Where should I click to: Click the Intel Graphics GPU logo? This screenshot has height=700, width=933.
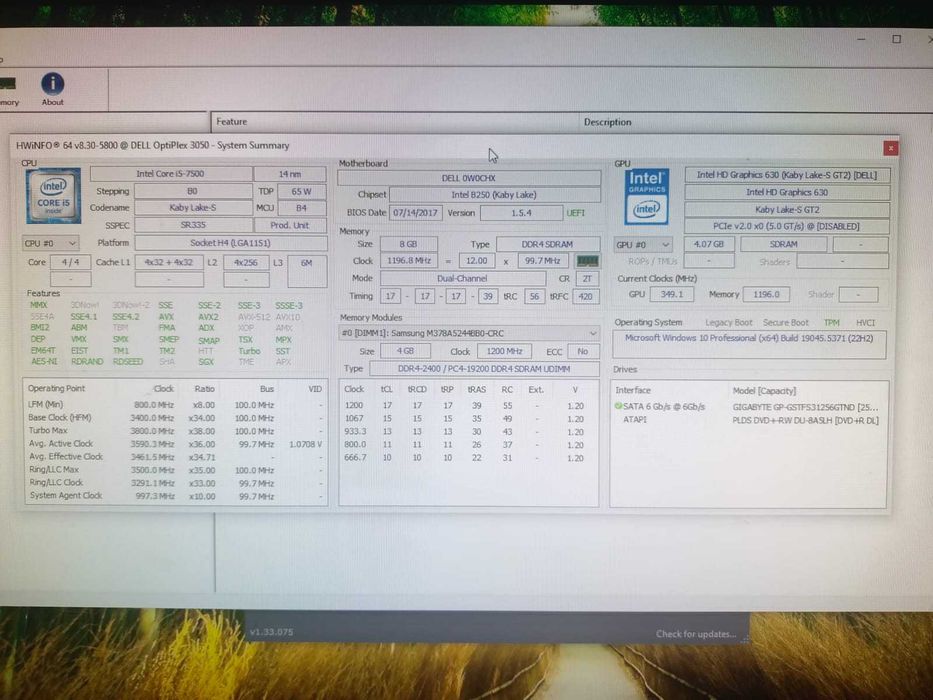coord(647,197)
